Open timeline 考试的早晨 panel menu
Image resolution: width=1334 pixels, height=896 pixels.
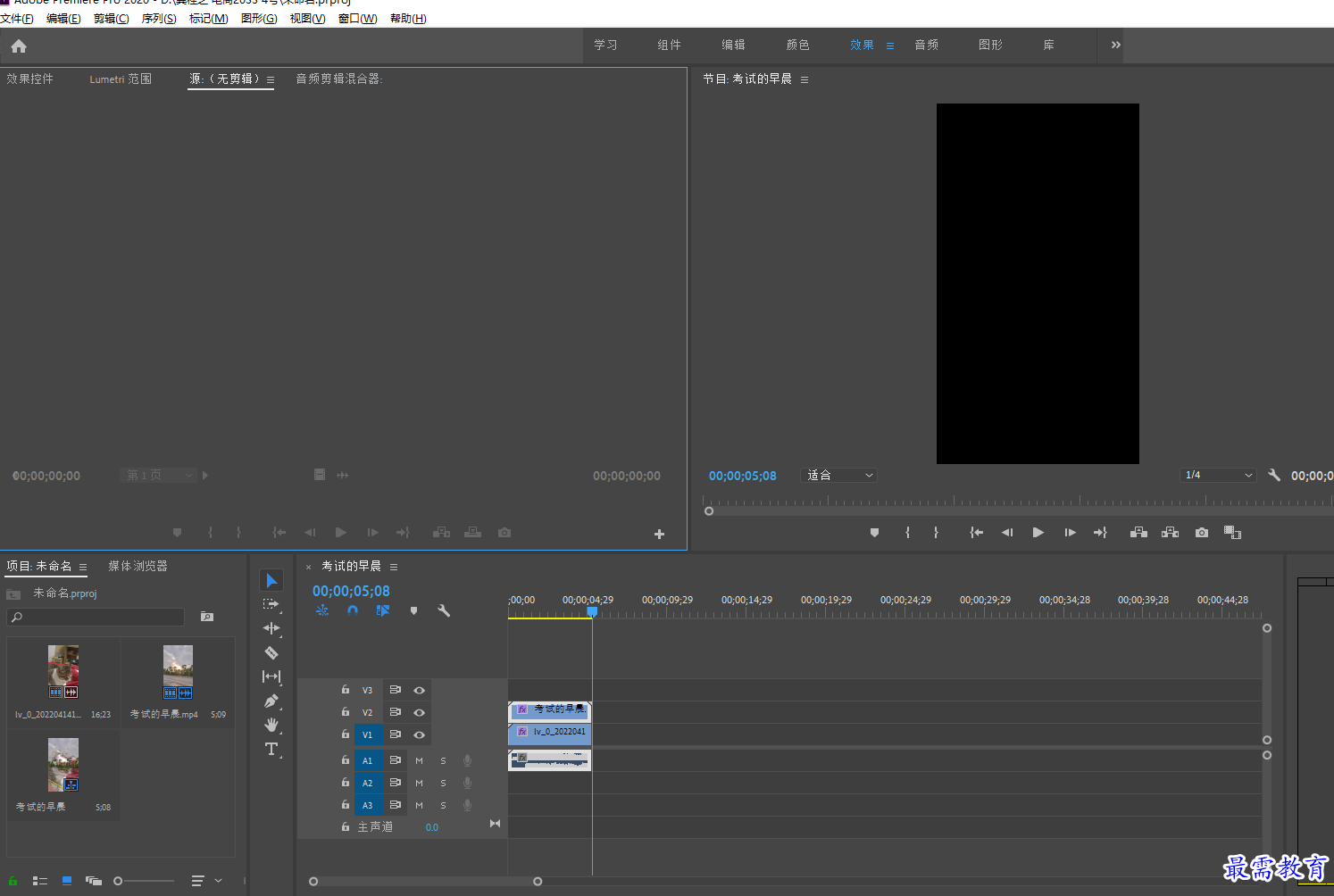[x=394, y=567]
